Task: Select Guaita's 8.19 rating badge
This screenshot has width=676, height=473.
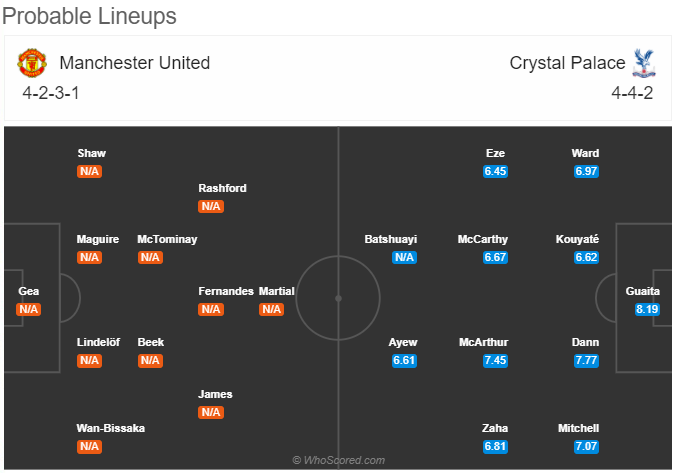Action: (x=647, y=309)
